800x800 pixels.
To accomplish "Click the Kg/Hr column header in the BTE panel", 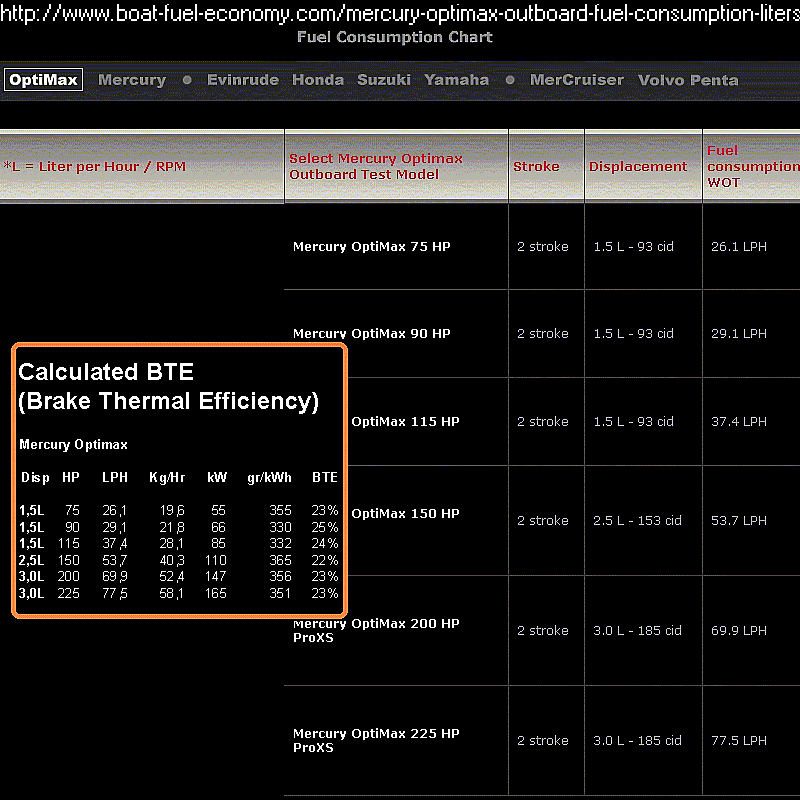I will pyautogui.click(x=167, y=478).
